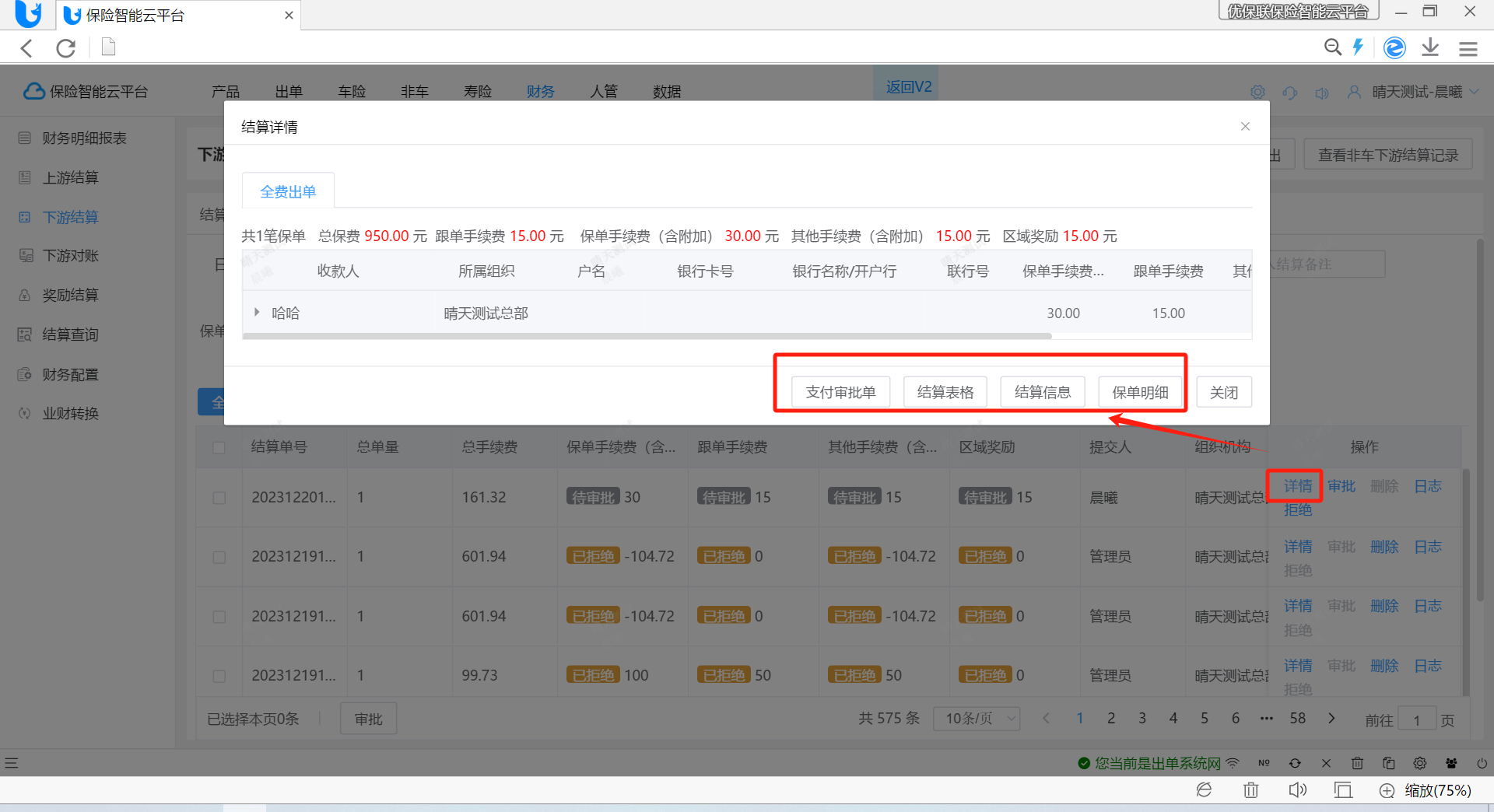Click the user avatar icon in header
The image size is (1494, 812).
pyautogui.click(x=1354, y=92)
